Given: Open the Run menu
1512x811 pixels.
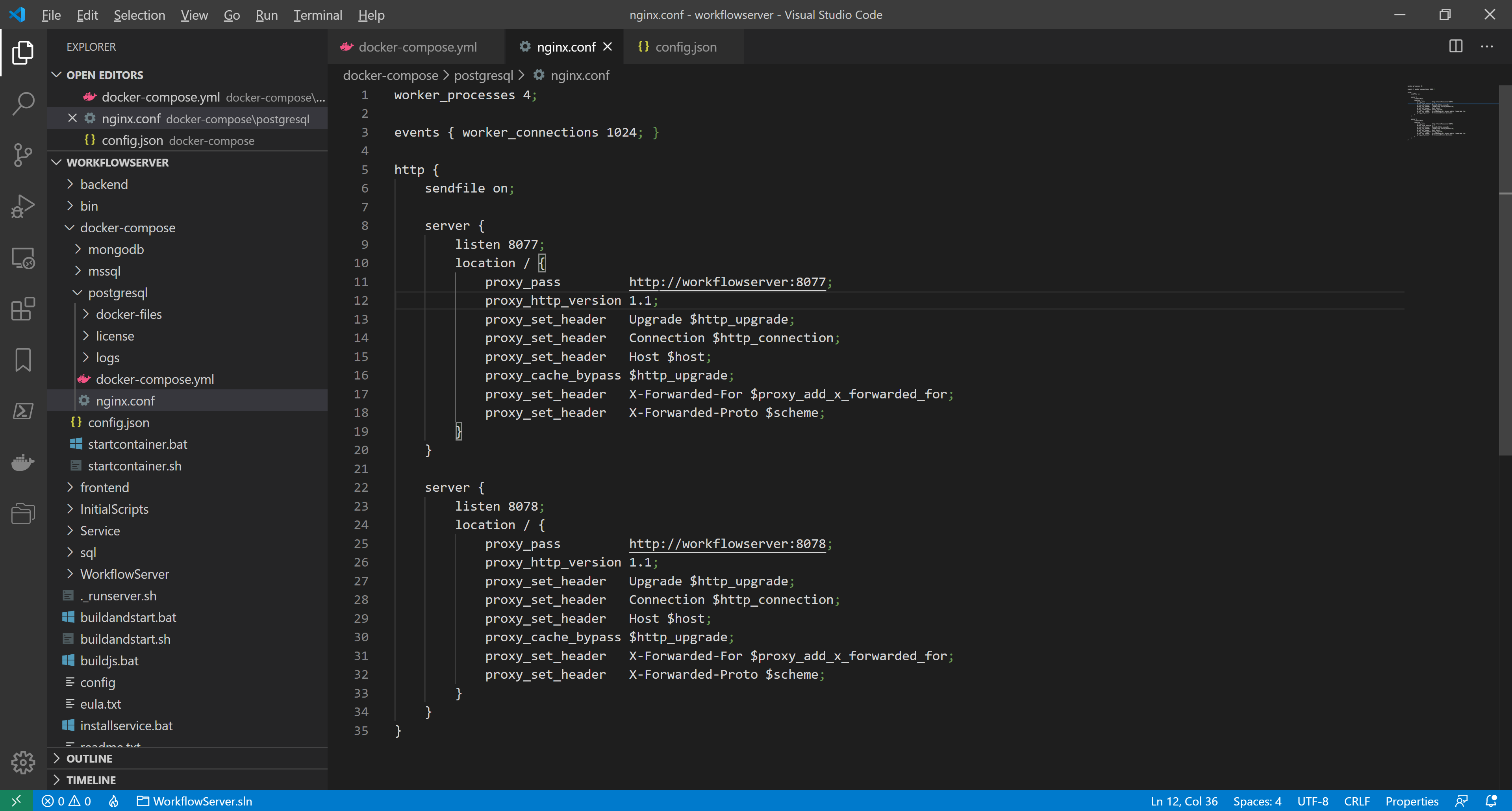Looking at the screenshot, I should 267,15.
